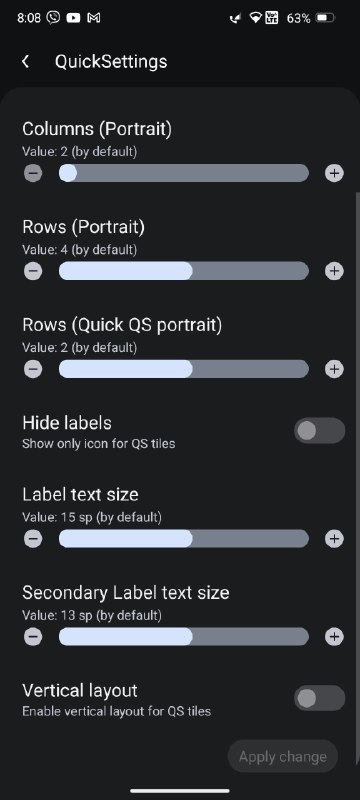Decrease Label text size with minus
This screenshot has width=360, height=800.
(x=33, y=539)
